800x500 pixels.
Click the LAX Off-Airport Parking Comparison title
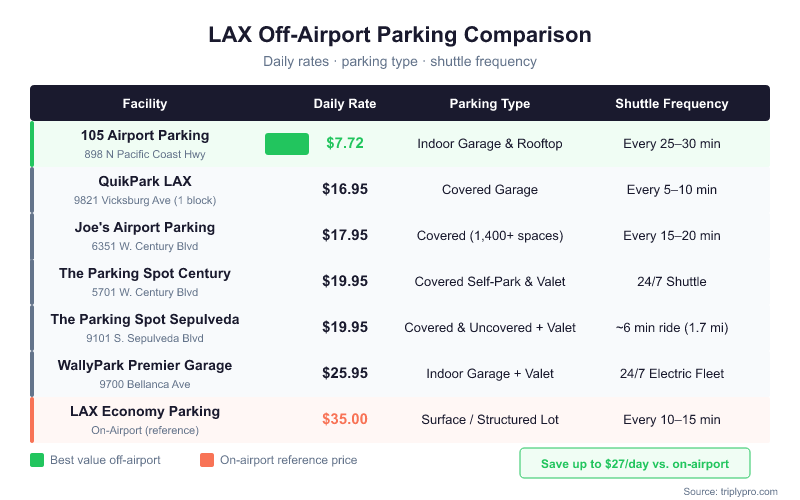pyautogui.click(x=400, y=35)
